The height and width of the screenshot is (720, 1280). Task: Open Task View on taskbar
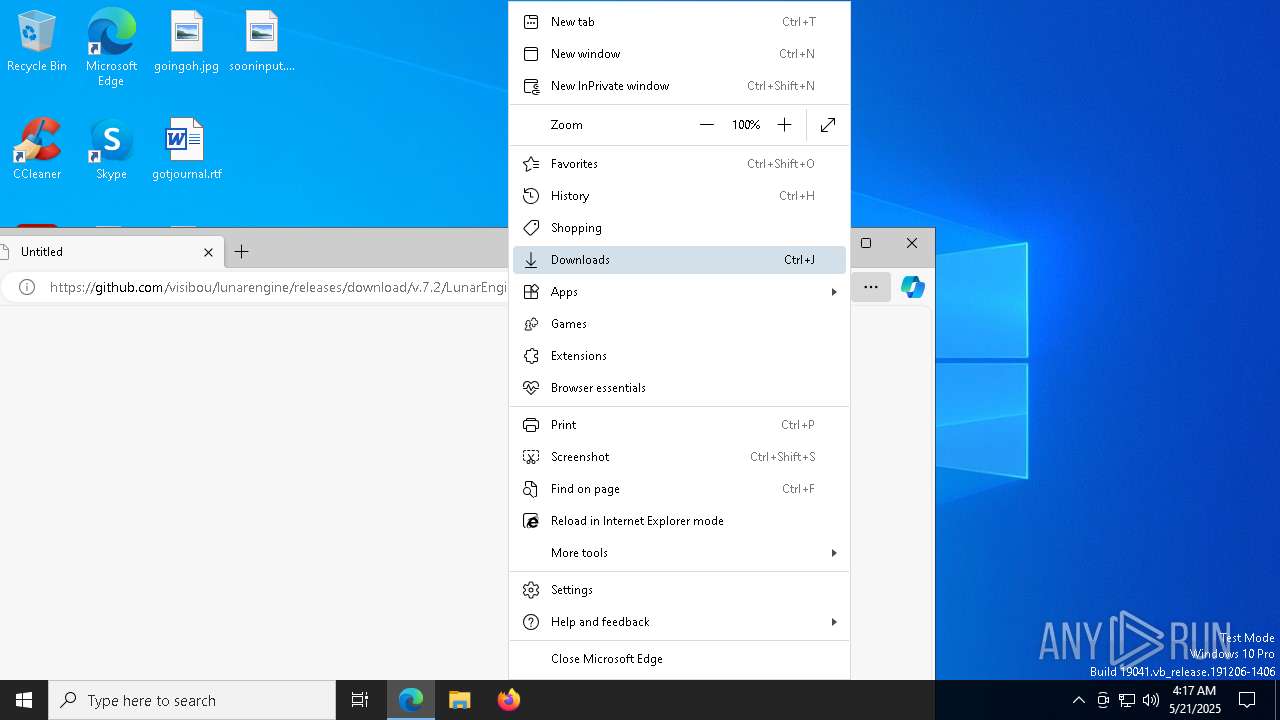[360, 700]
